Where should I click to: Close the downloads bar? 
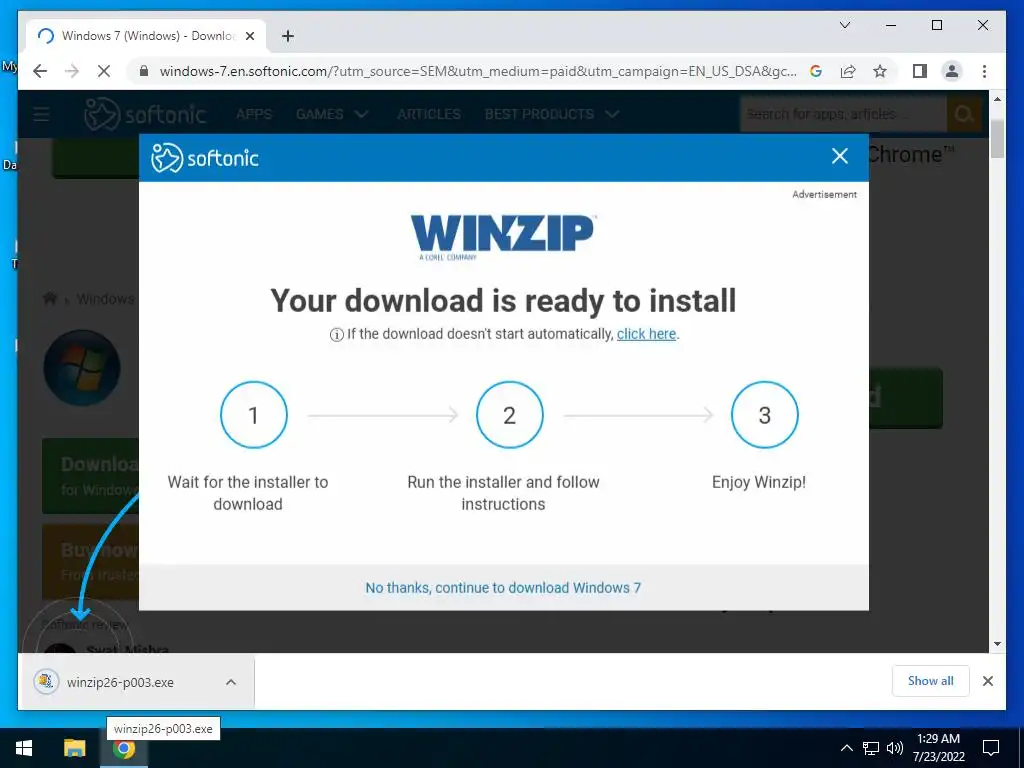[x=988, y=681]
